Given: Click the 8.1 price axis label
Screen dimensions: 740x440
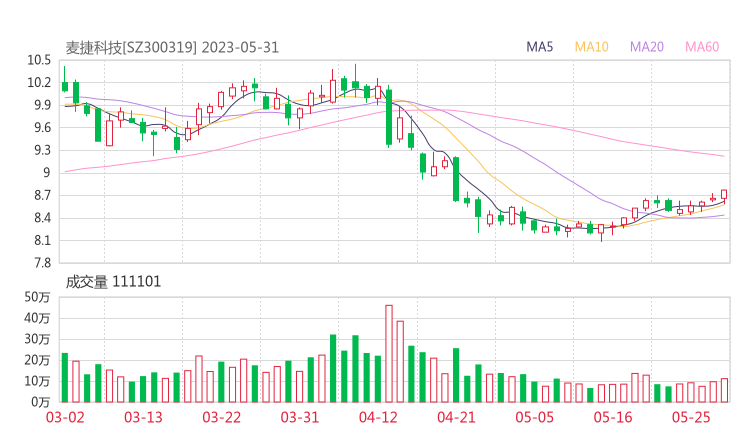Looking at the screenshot, I should [x=42, y=240].
